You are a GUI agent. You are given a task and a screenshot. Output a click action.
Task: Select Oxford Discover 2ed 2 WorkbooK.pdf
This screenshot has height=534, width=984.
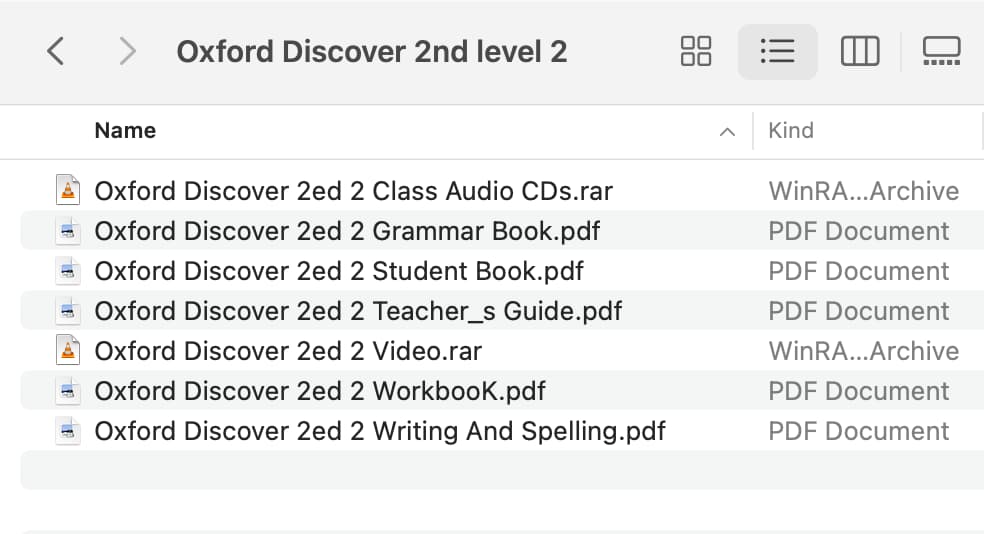pyautogui.click(x=320, y=391)
